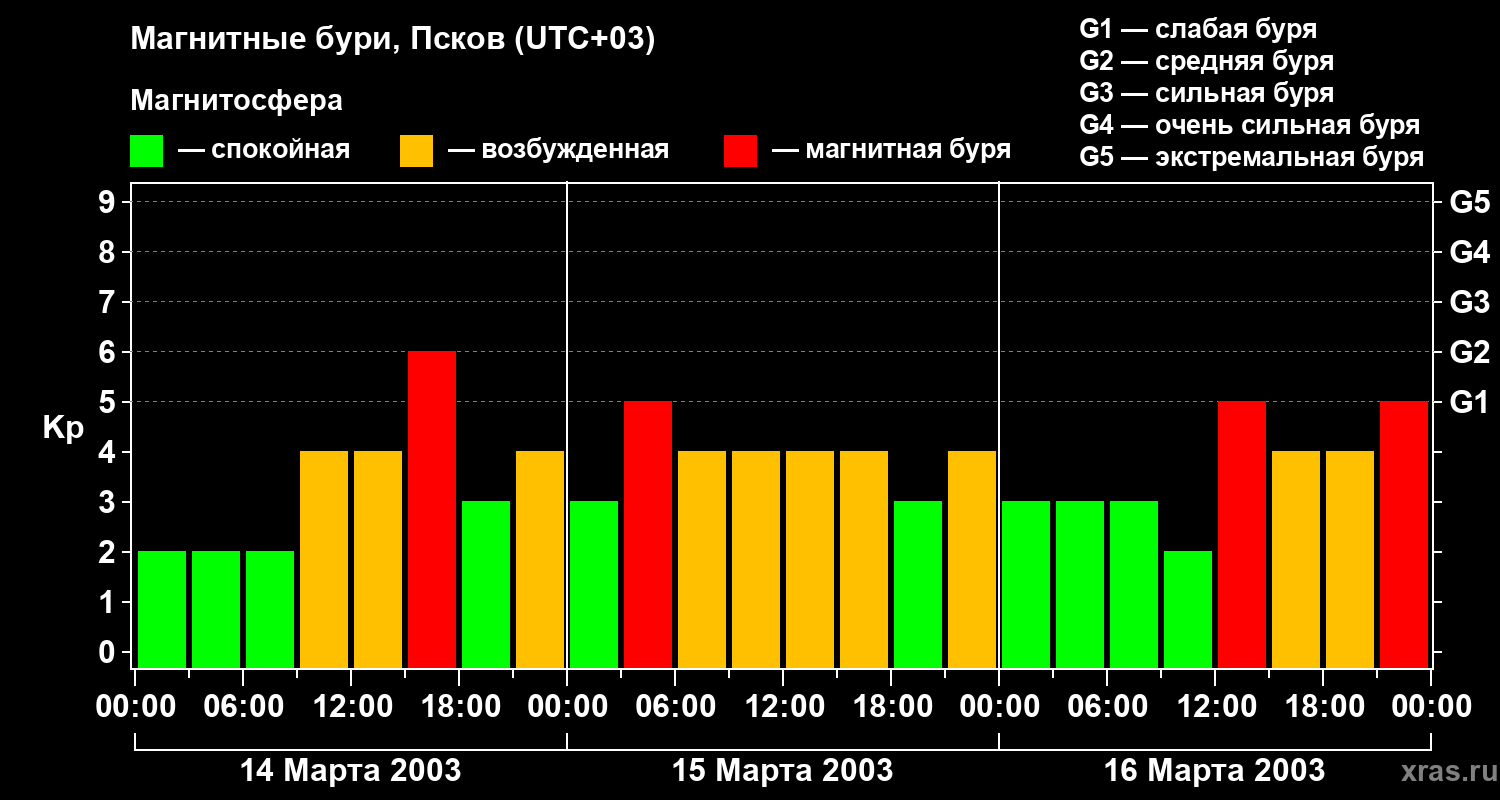Image resolution: width=1500 pixels, height=800 pixels.
Task: Click the 21:00–00:00 orange bar on 15 March
Action: [972, 560]
